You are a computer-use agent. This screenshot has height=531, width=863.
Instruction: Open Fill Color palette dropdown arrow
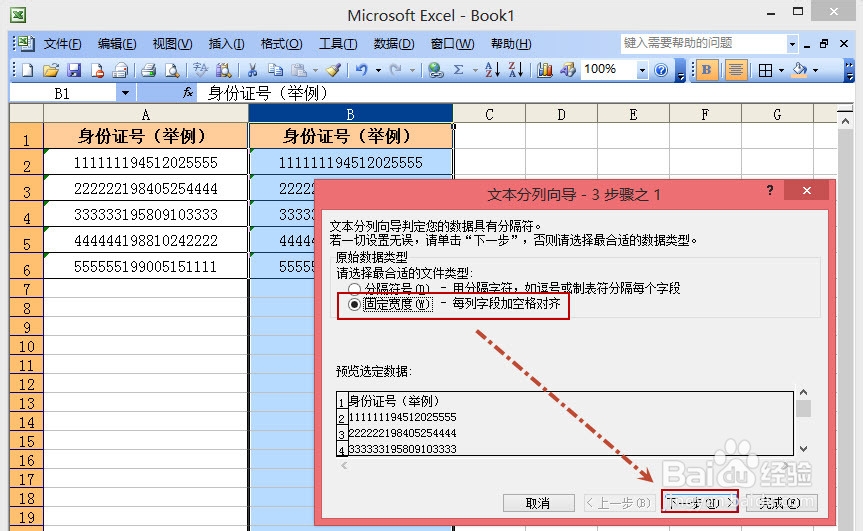coord(816,70)
